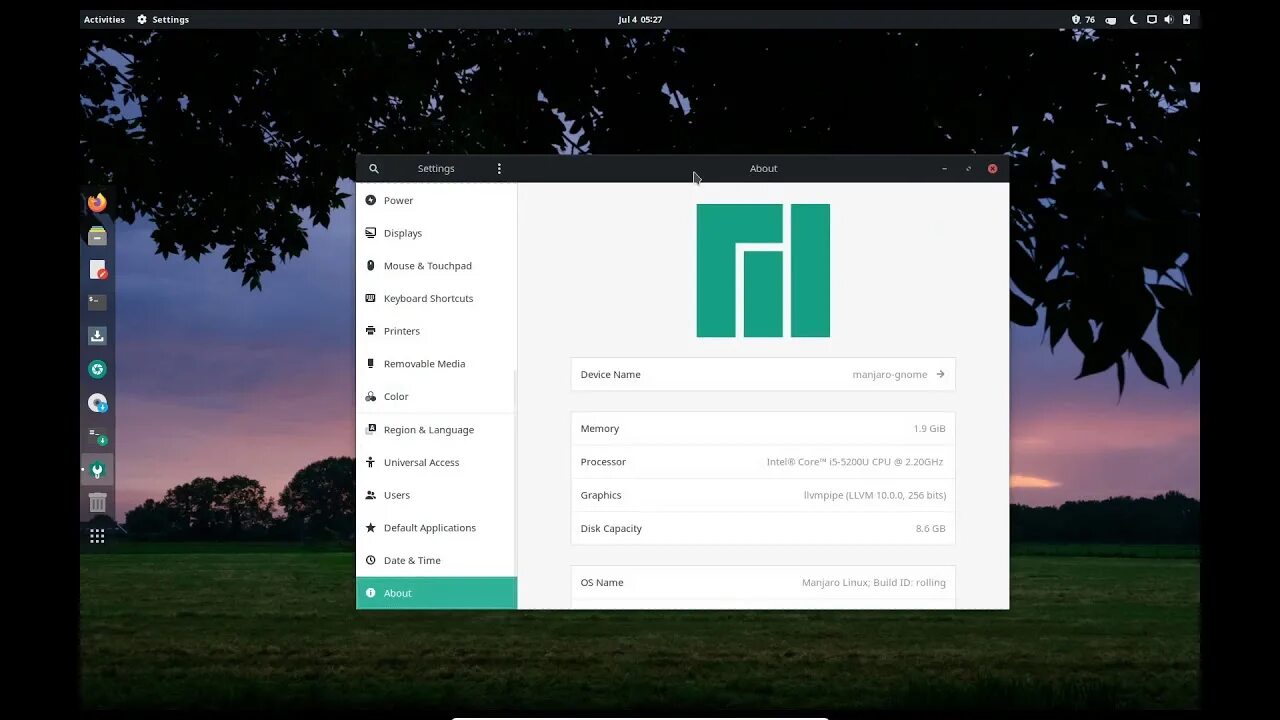This screenshot has width=1280, height=720.
Task: Go to Universal Access panel
Action: (x=437, y=462)
